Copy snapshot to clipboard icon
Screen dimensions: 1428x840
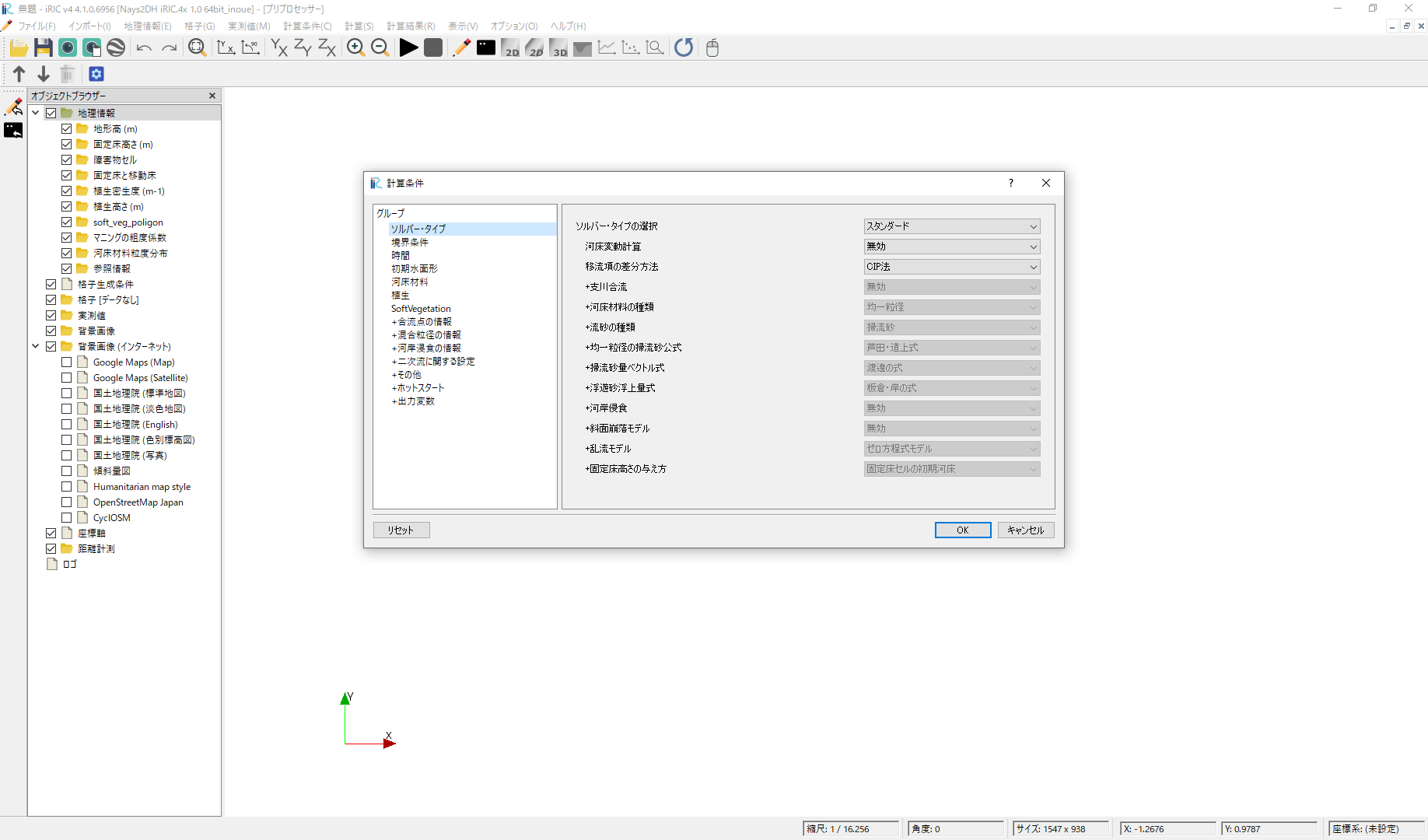pos(92,48)
